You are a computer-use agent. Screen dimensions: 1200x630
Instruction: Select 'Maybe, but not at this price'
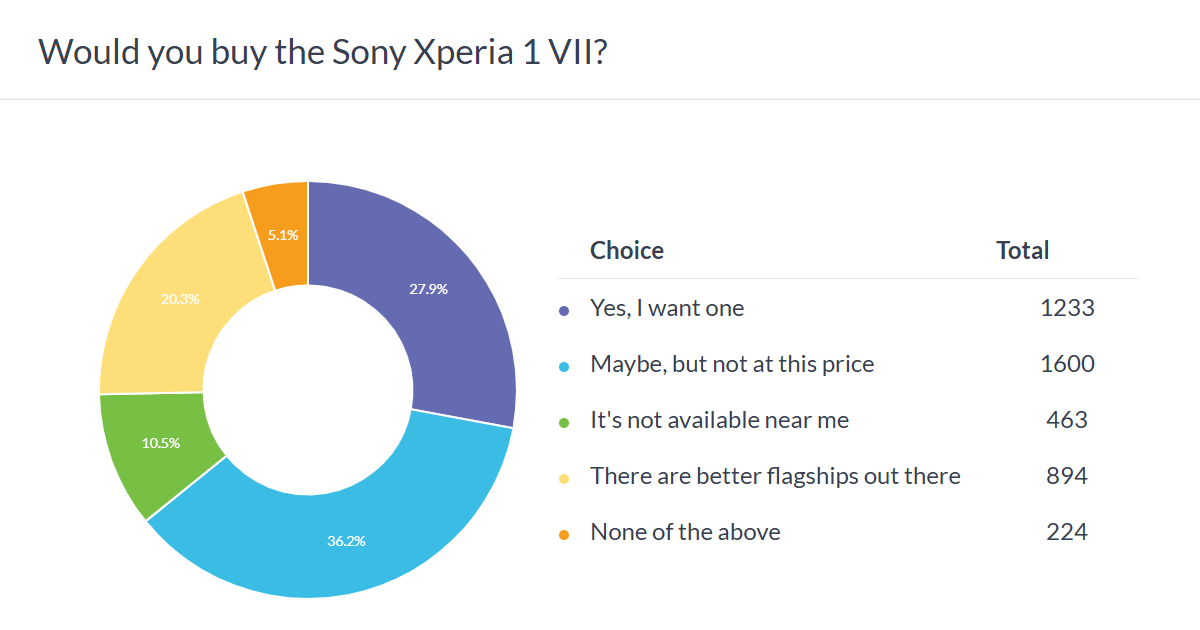click(732, 364)
